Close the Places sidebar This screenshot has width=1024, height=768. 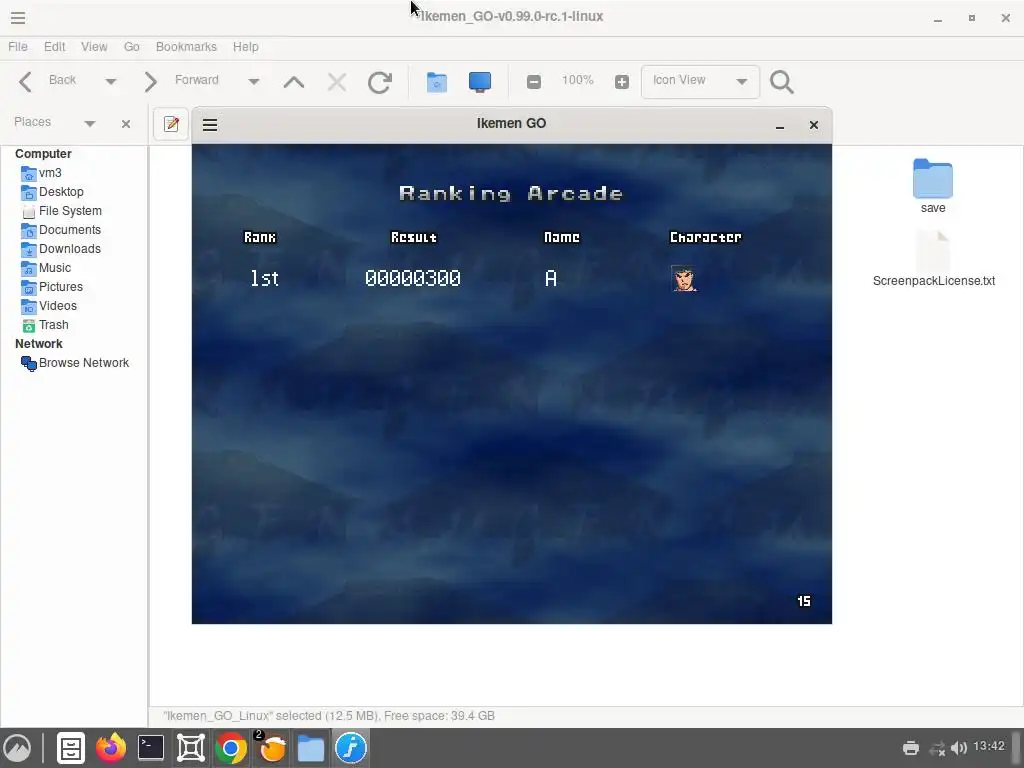click(126, 123)
